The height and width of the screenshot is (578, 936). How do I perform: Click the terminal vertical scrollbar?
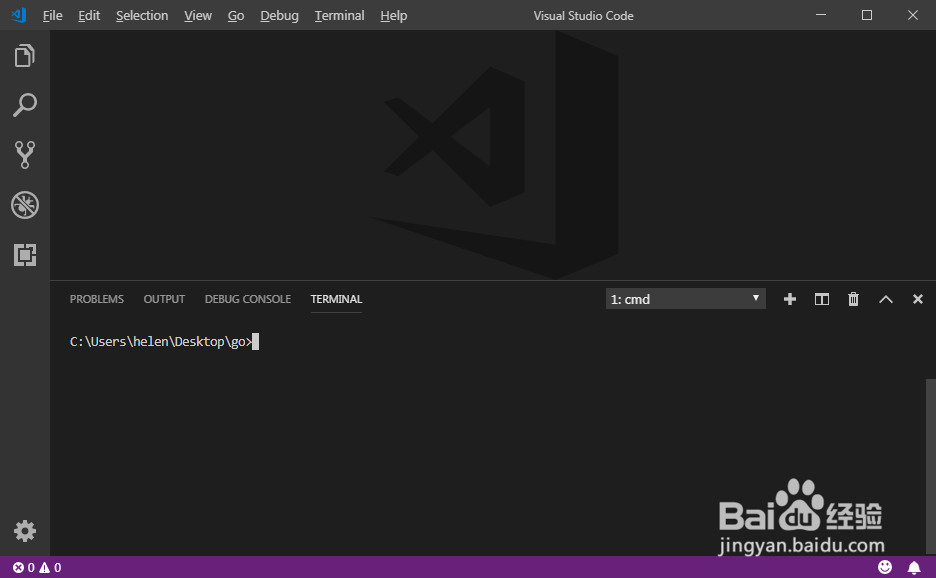point(931,466)
